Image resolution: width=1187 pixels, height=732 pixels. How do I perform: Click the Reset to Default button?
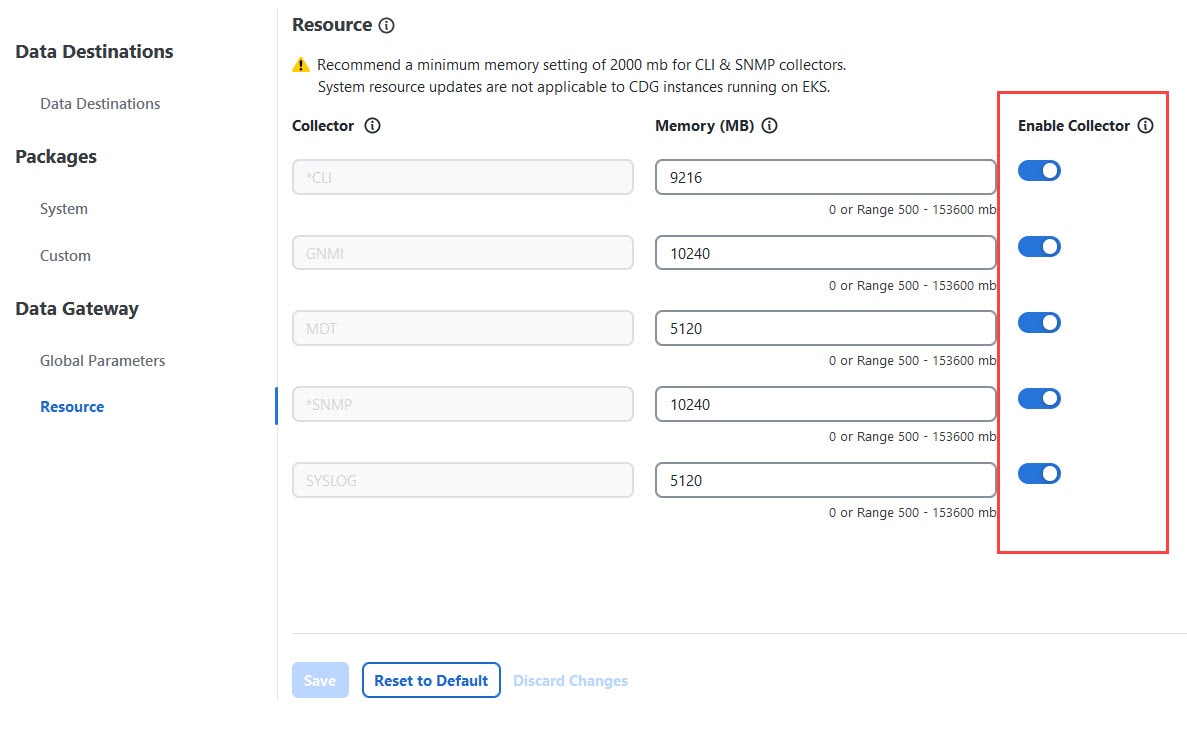(x=431, y=681)
